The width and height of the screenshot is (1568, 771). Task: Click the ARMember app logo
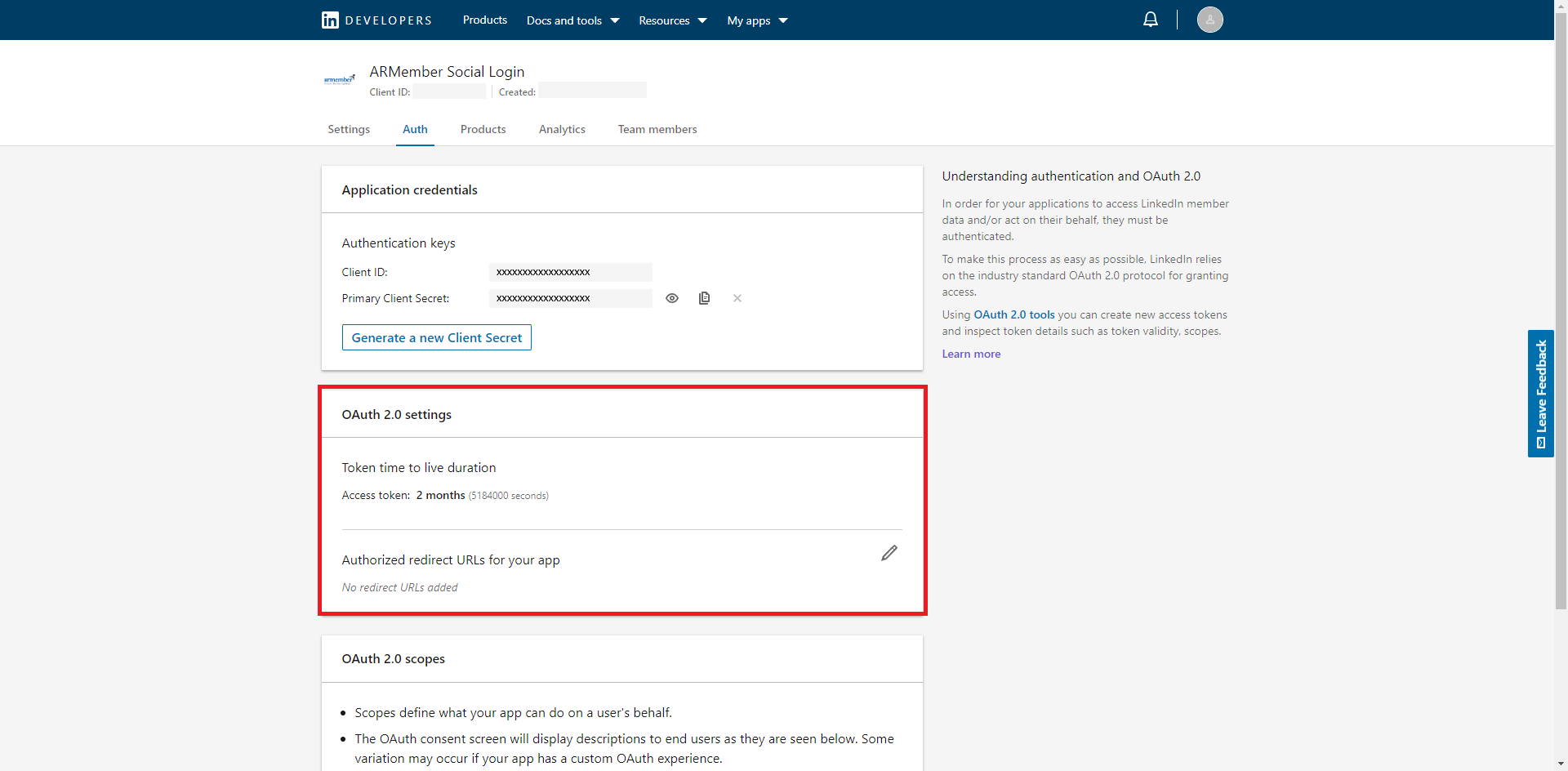pyautogui.click(x=339, y=78)
